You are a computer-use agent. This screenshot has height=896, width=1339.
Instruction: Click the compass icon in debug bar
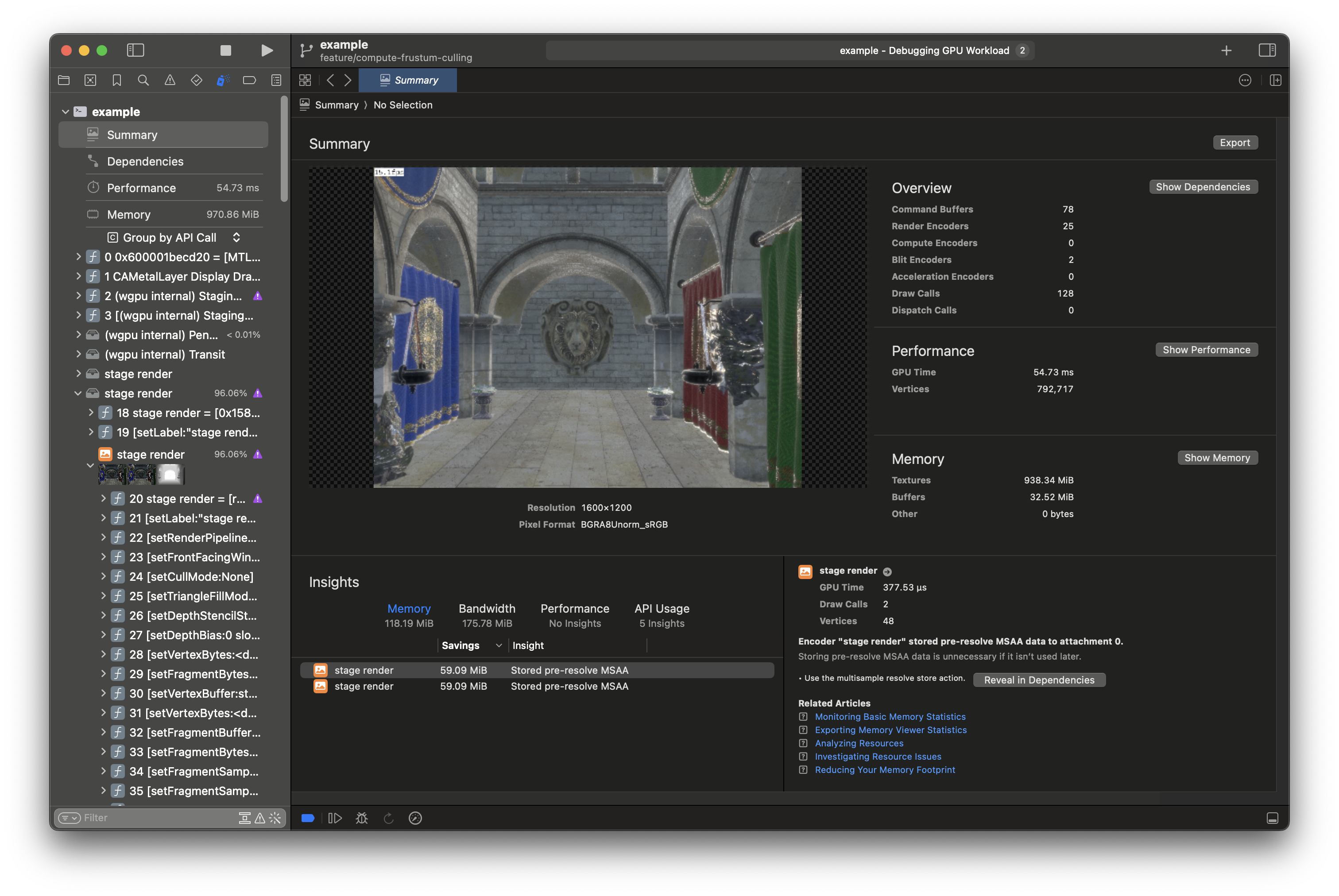(x=415, y=818)
